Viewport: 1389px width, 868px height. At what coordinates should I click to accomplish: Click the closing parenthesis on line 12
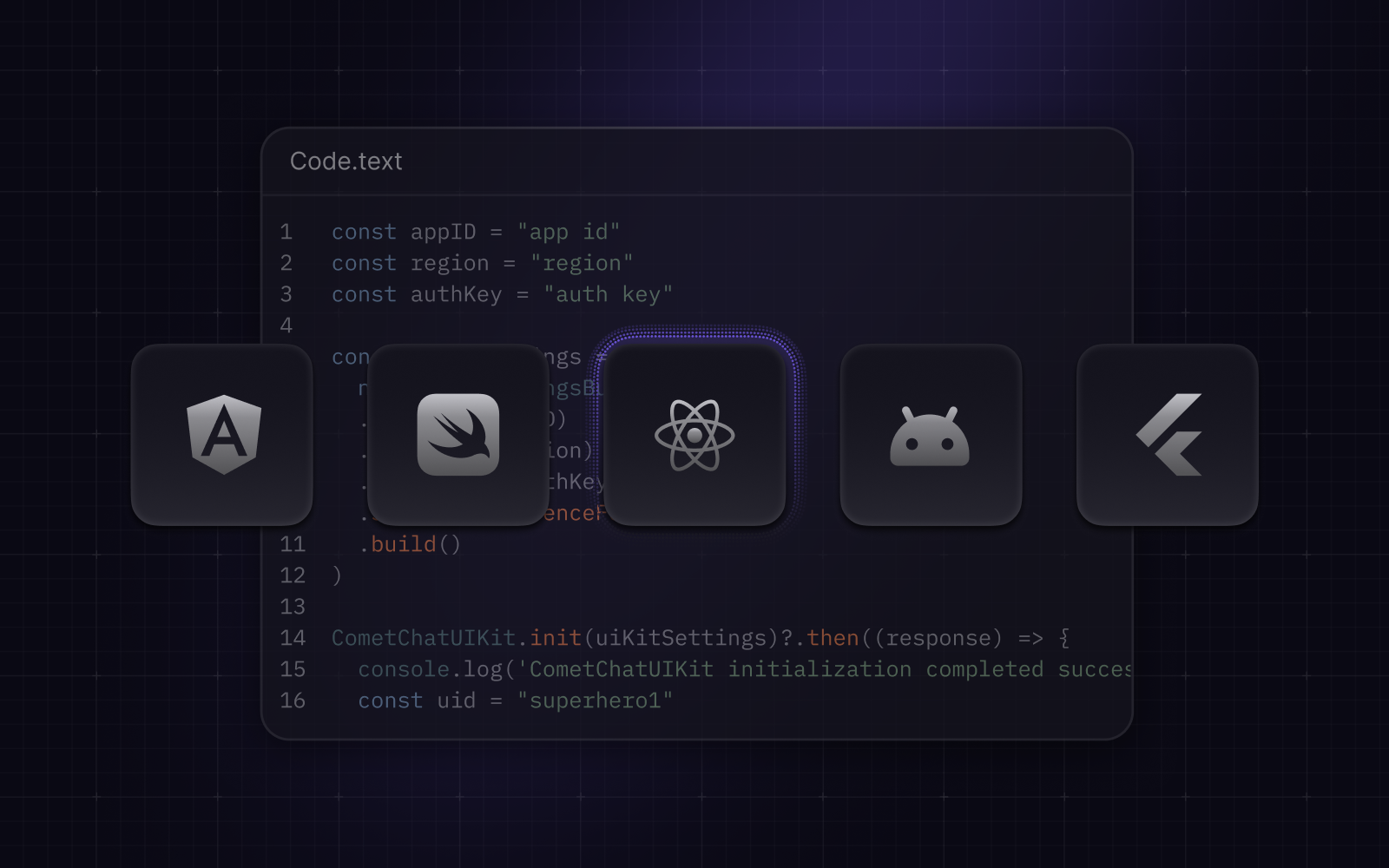click(x=337, y=575)
